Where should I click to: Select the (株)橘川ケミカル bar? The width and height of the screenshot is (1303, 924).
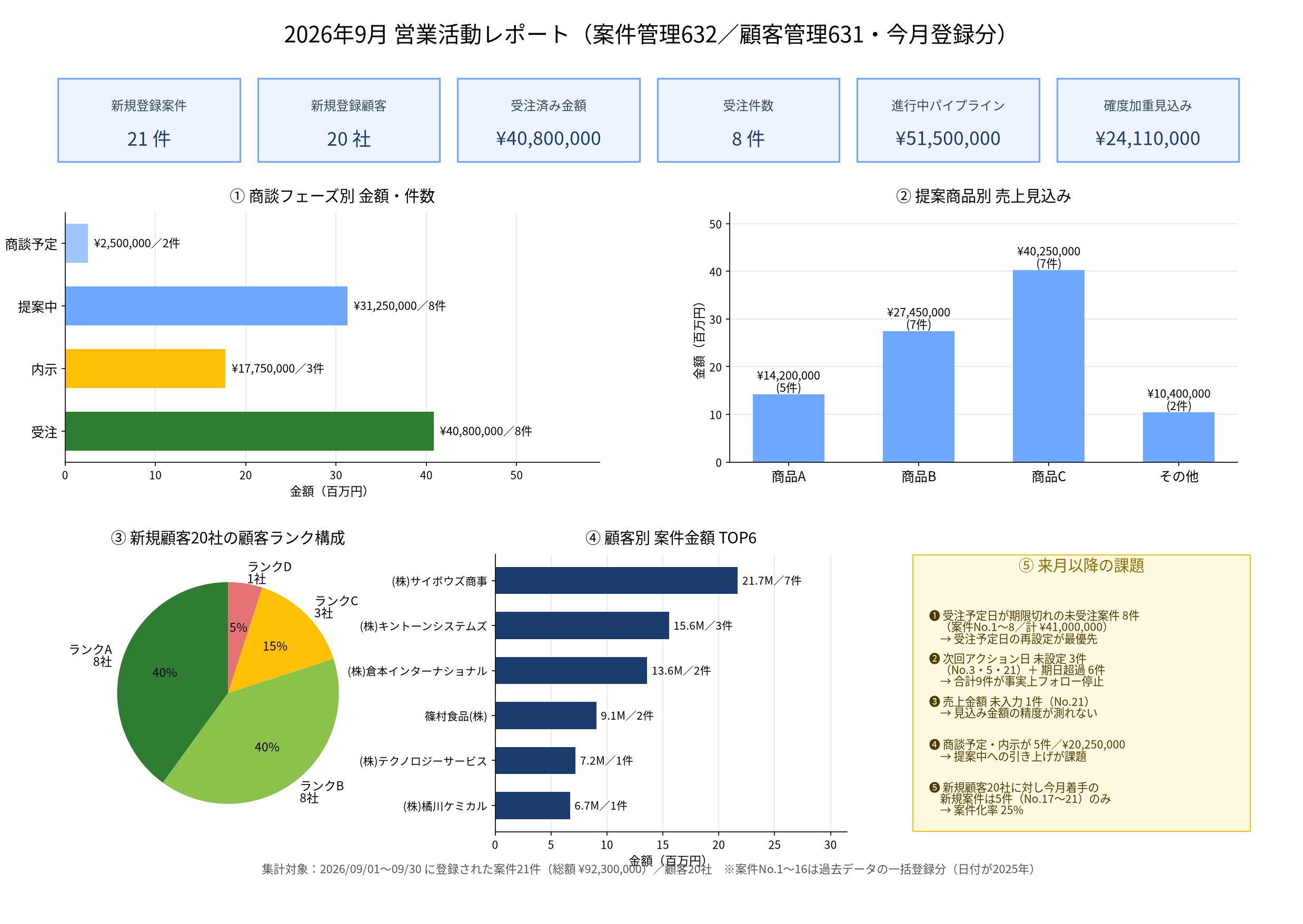click(533, 806)
